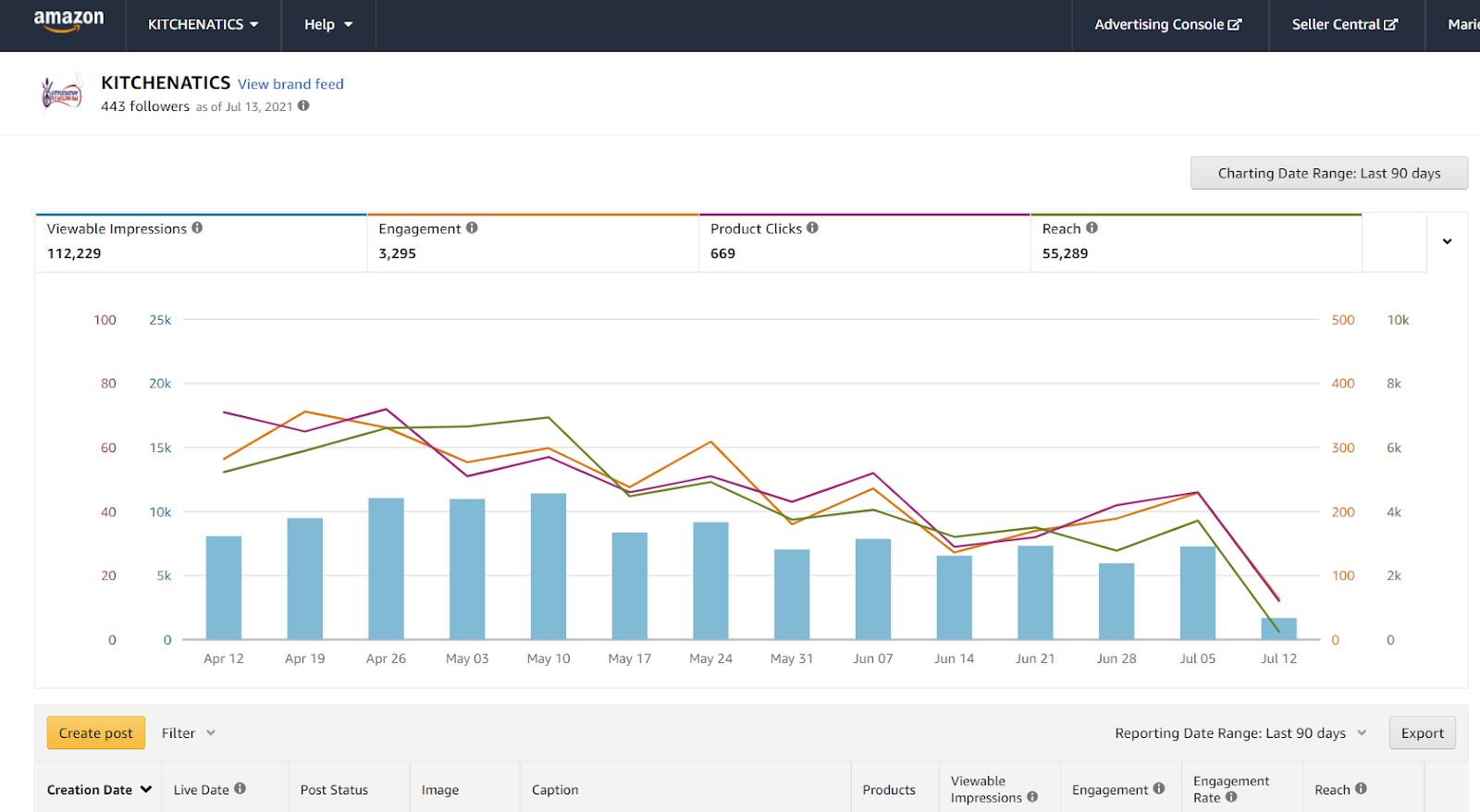The height and width of the screenshot is (812, 1480).
Task: Click the KITCHENATICS brand logo image
Action: click(x=62, y=92)
